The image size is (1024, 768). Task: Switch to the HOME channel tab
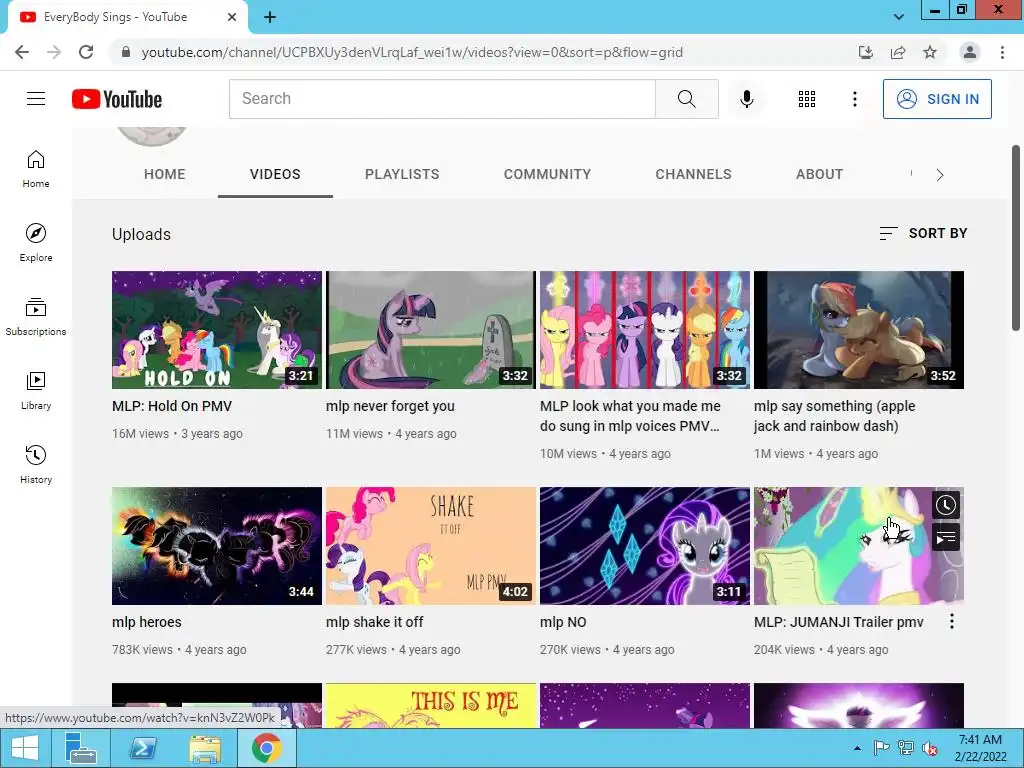pos(165,174)
